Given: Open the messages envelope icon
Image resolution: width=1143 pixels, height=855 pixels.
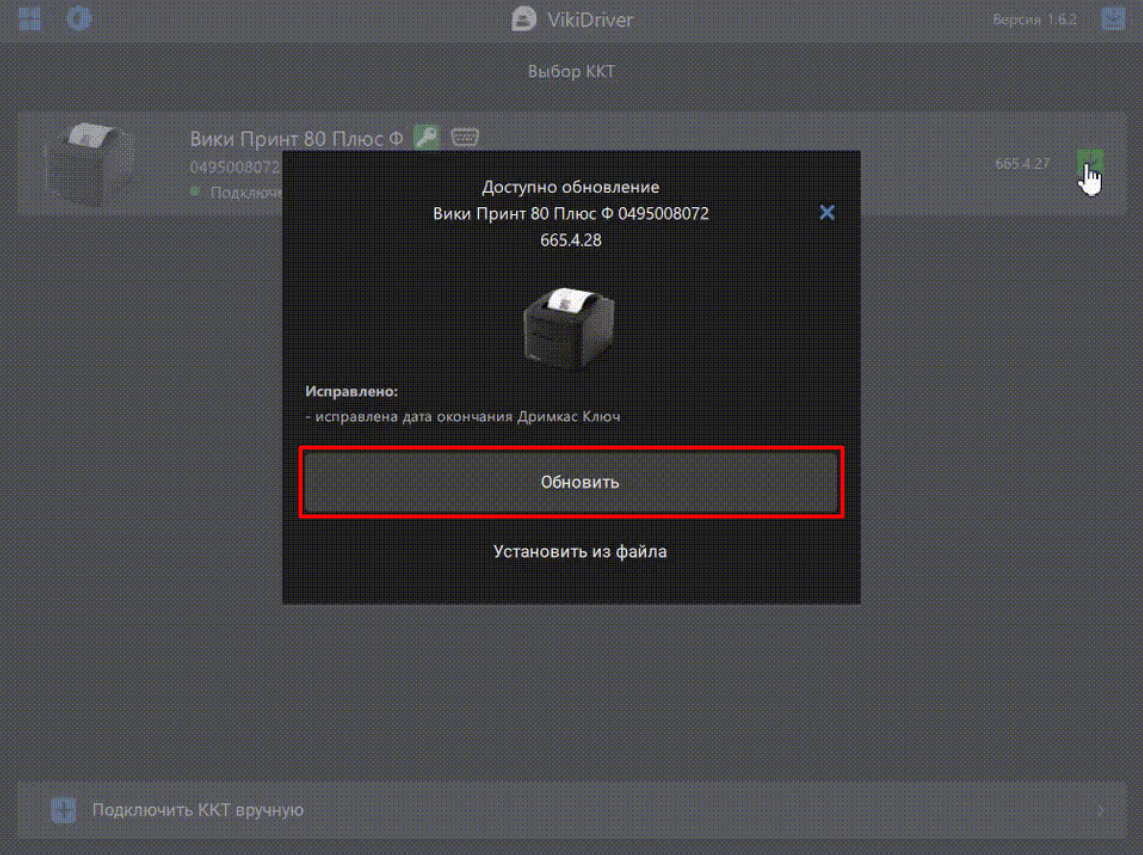Looking at the screenshot, I should [1112, 19].
